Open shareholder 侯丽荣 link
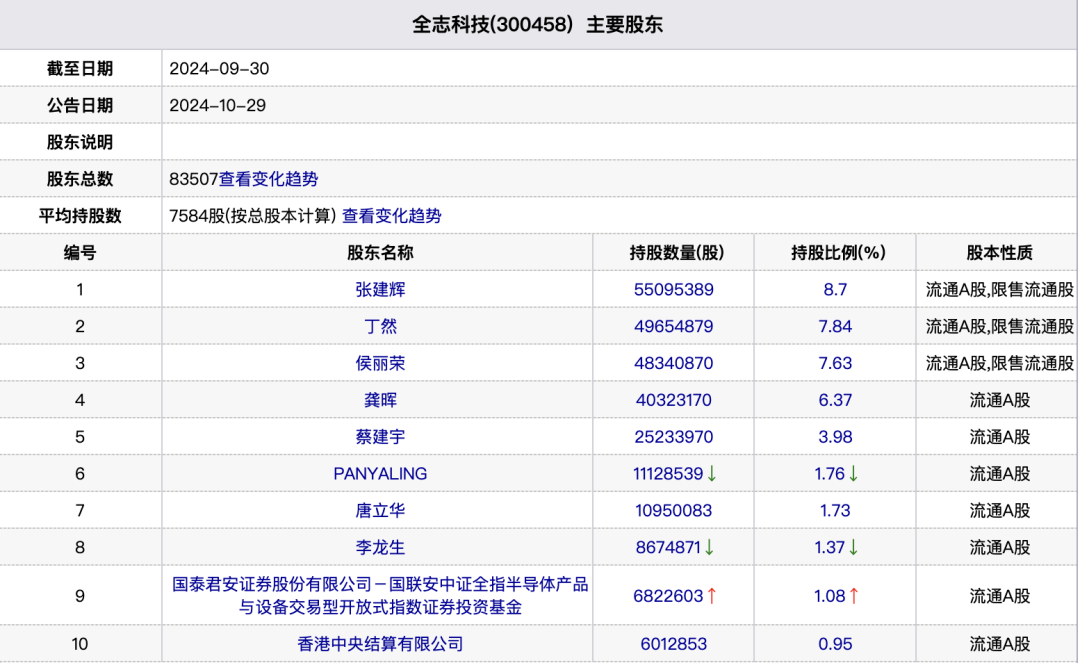Image resolution: width=1080 pixels, height=663 pixels. pyautogui.click(x=380, y=364)
